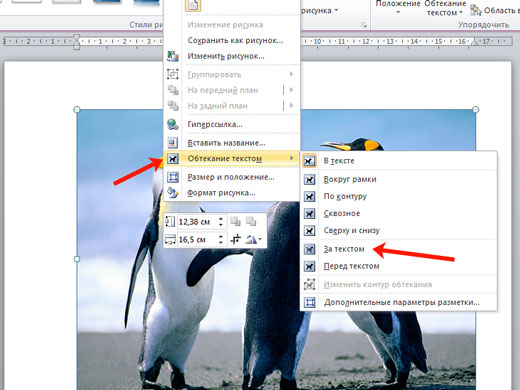Click the Edit Wrap Points icon
Viewport: 520px width, 390px height.
[x=309, y=284]
